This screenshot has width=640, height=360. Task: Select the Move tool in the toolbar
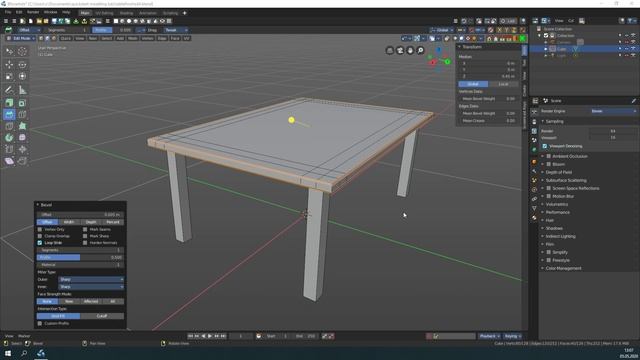coord(9,64)
